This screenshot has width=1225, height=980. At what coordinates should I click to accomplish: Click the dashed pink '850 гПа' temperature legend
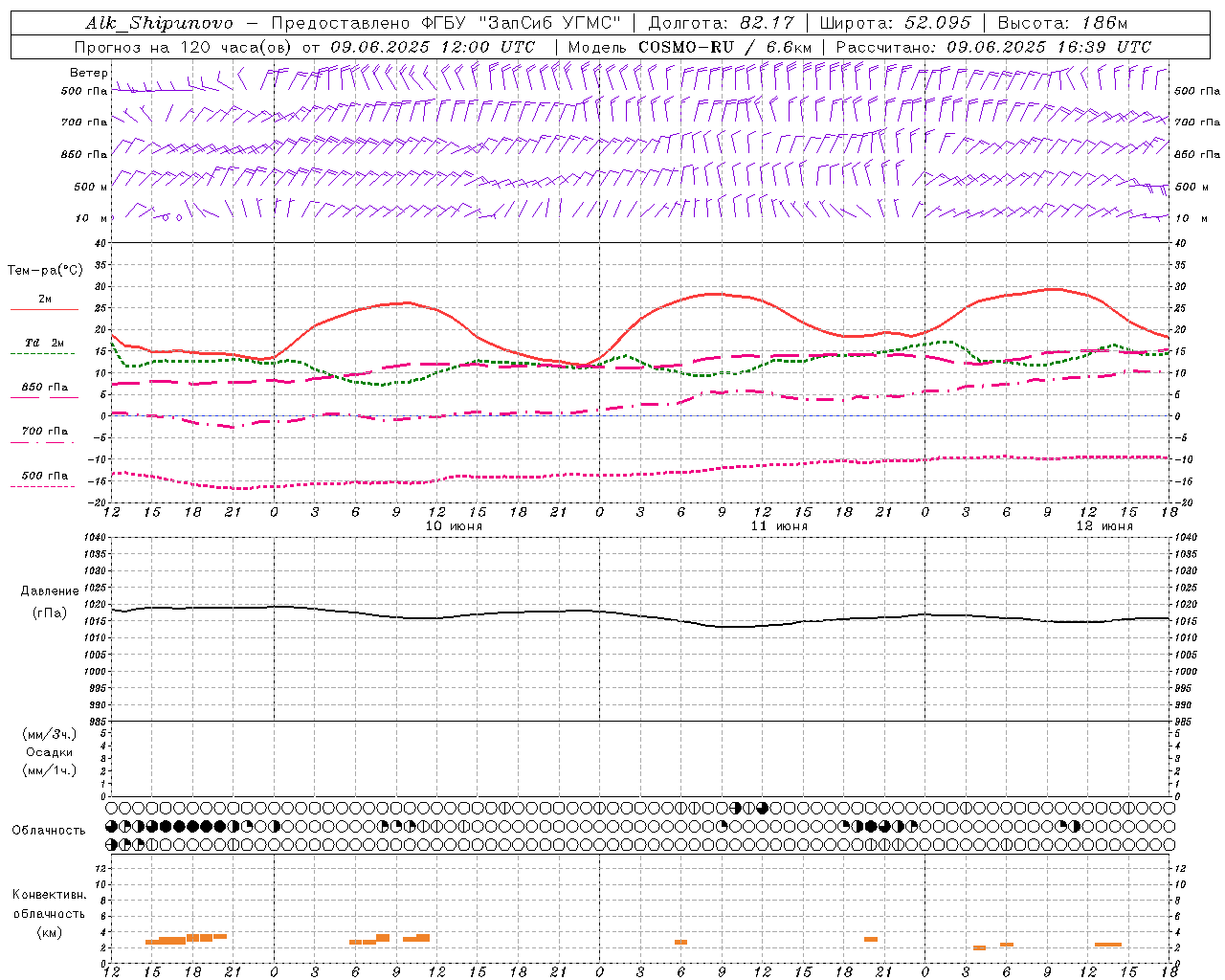point(44,388)
